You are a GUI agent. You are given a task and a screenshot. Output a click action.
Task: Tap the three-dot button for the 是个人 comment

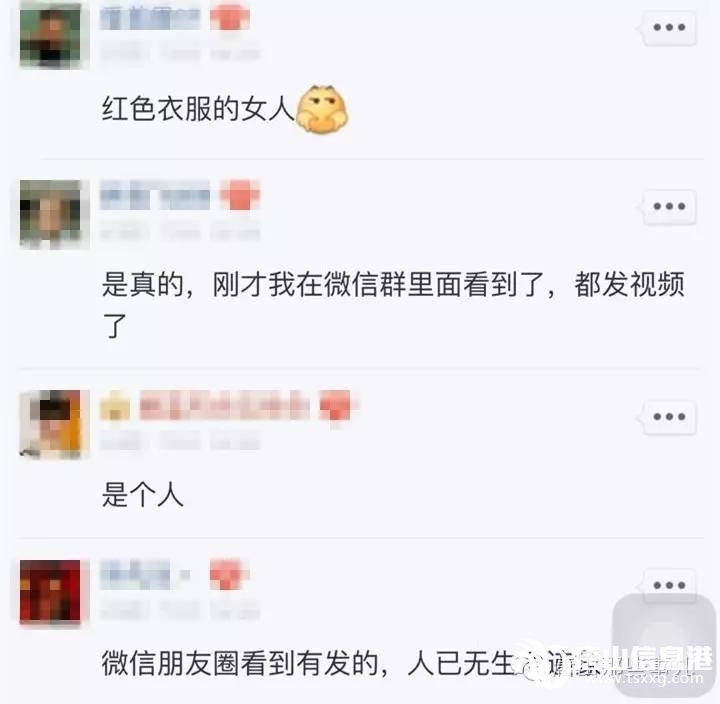(669, 417)
